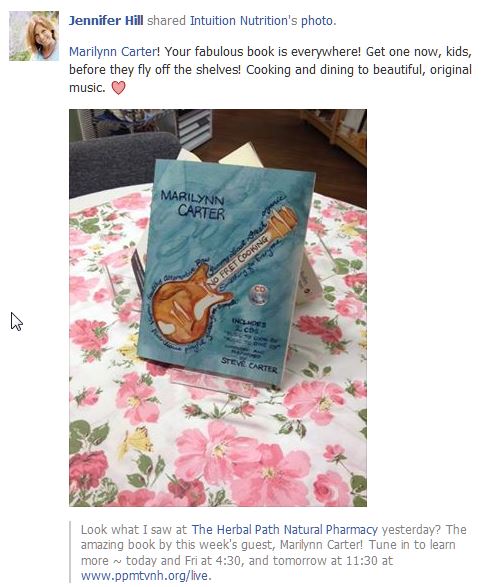This screenshot has height=587, width=482.
Task: Click the 'Includes 2 CDs' text on the cover
Action: pyautogui.click(x=249, y=326)
